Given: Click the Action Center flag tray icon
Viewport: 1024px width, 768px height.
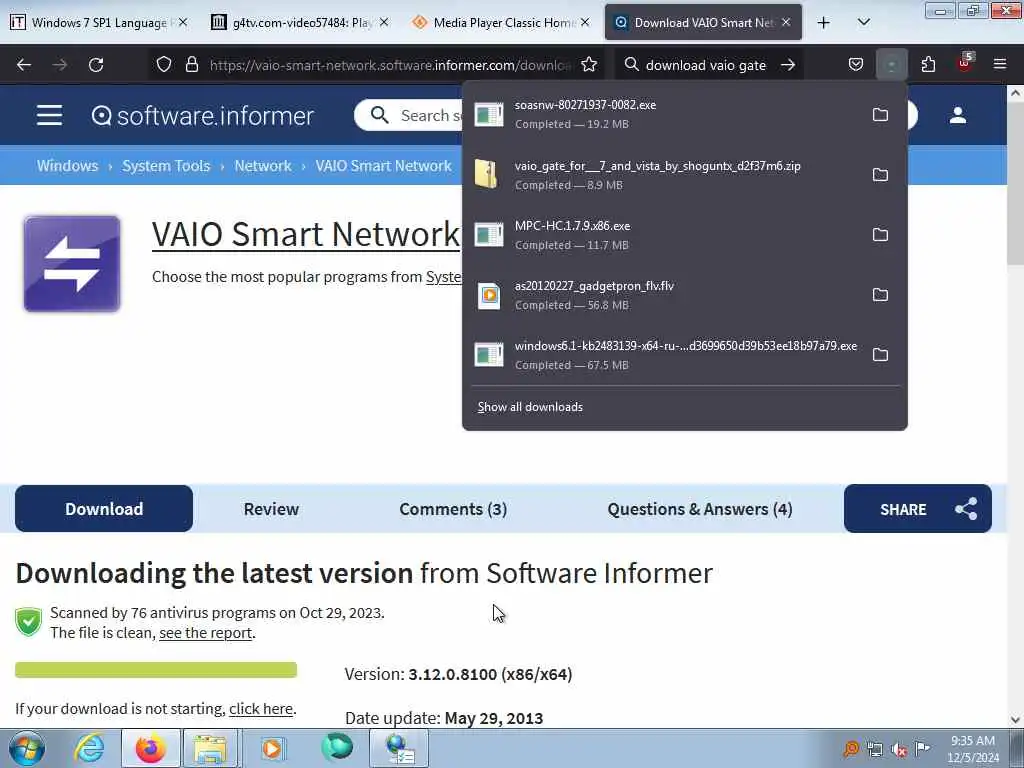Looking at the screenshot, I should tap(922, 749).
